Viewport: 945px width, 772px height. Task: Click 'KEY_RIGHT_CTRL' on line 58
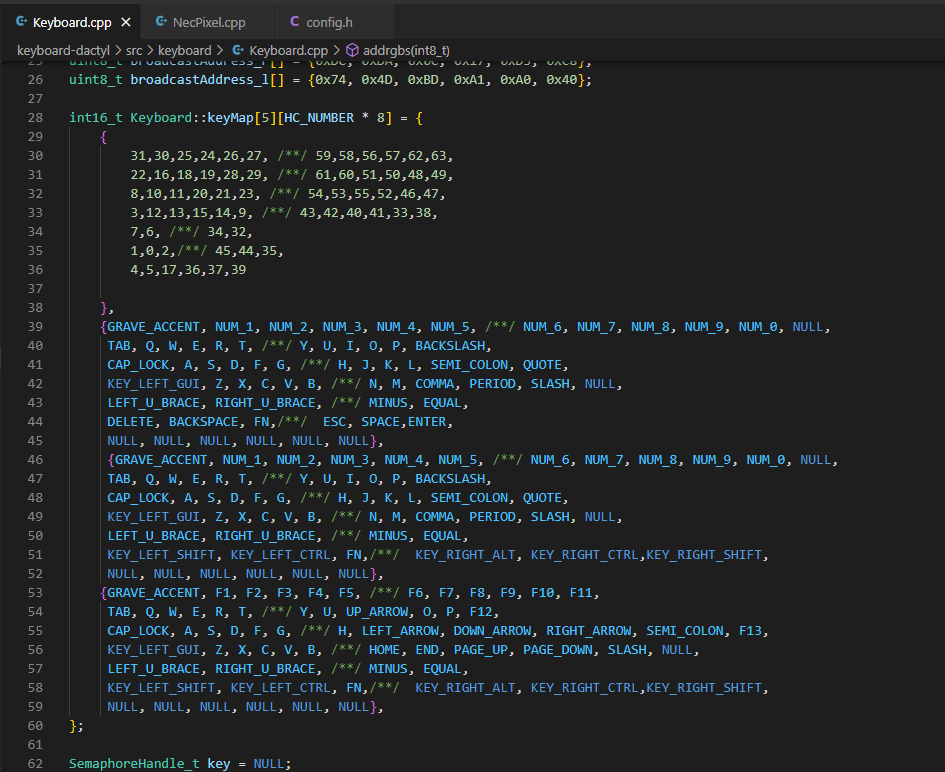tap(585, 688)
